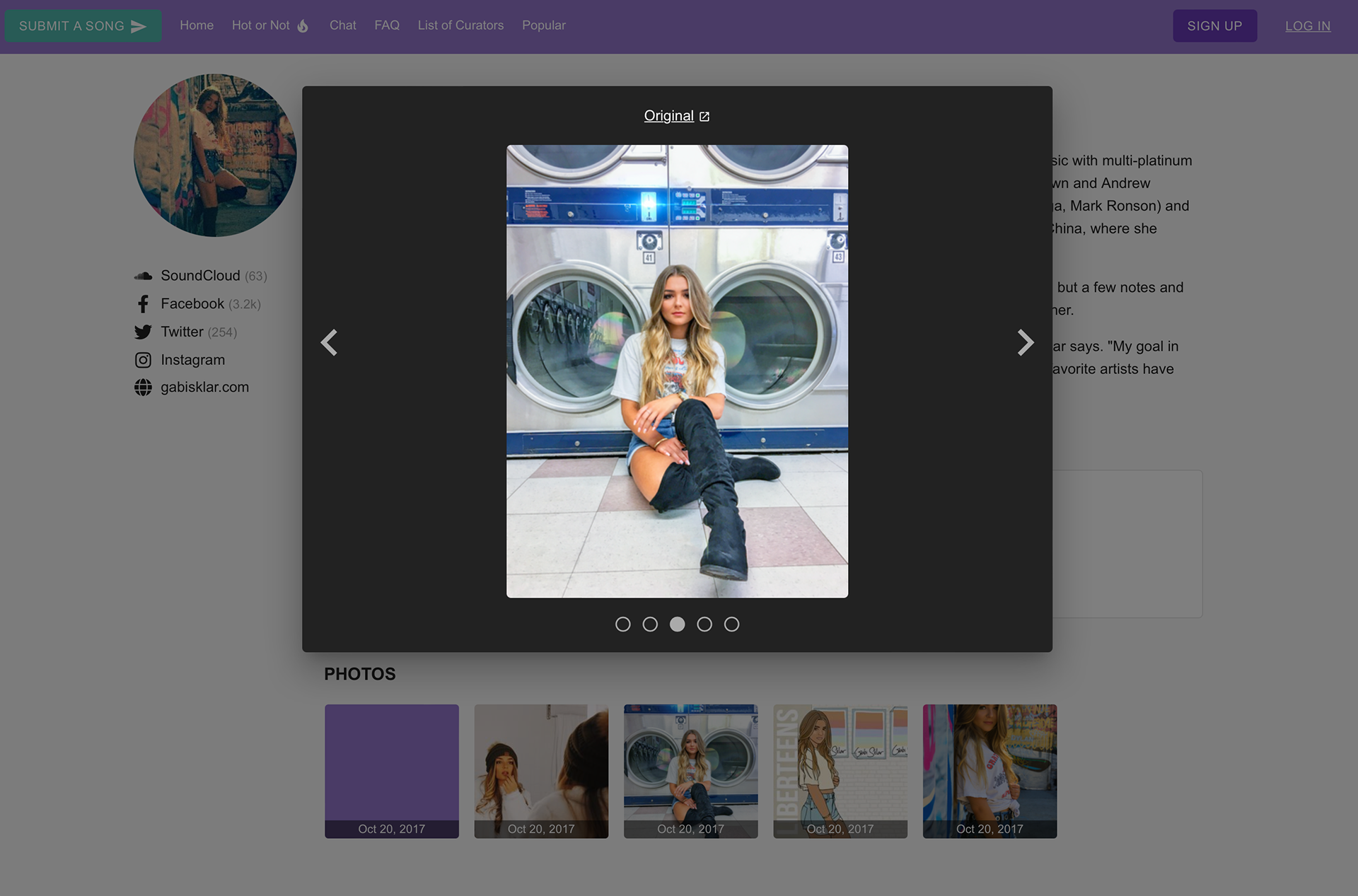Select the second carousel dot

pyautogui.click(x=650, y=624)
